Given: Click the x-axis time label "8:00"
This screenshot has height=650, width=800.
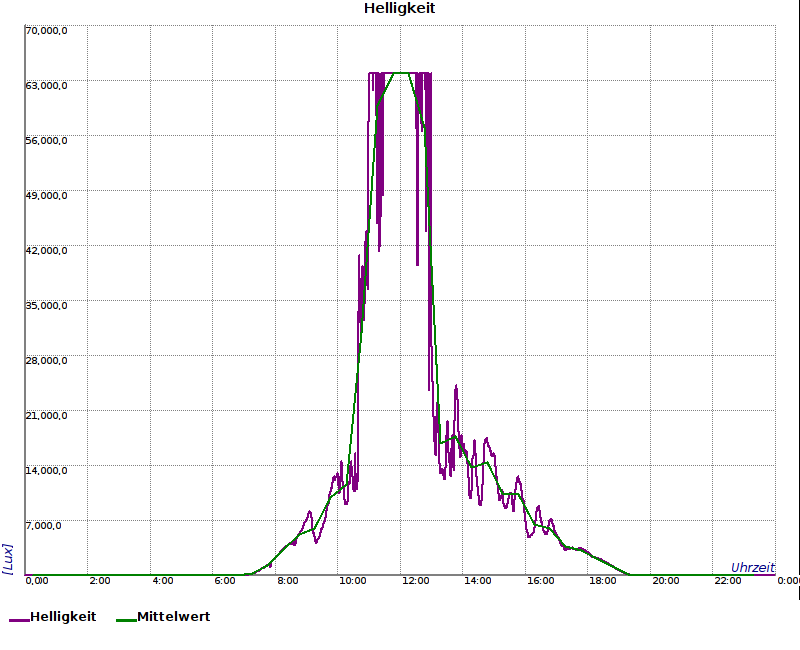Looking at the screenshot, I should [x=288, y=581].
